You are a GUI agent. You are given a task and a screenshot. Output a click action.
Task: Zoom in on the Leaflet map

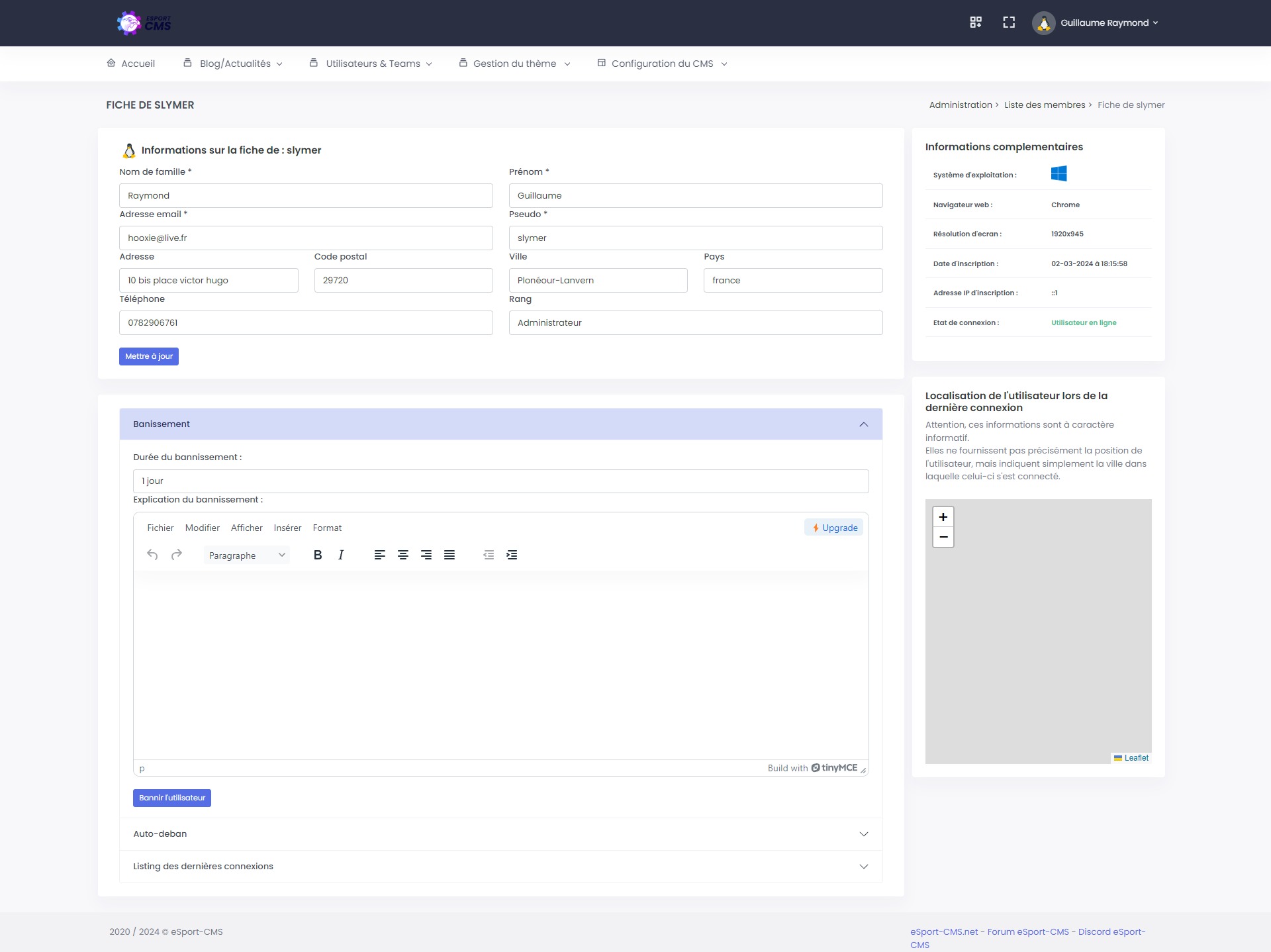943,517
